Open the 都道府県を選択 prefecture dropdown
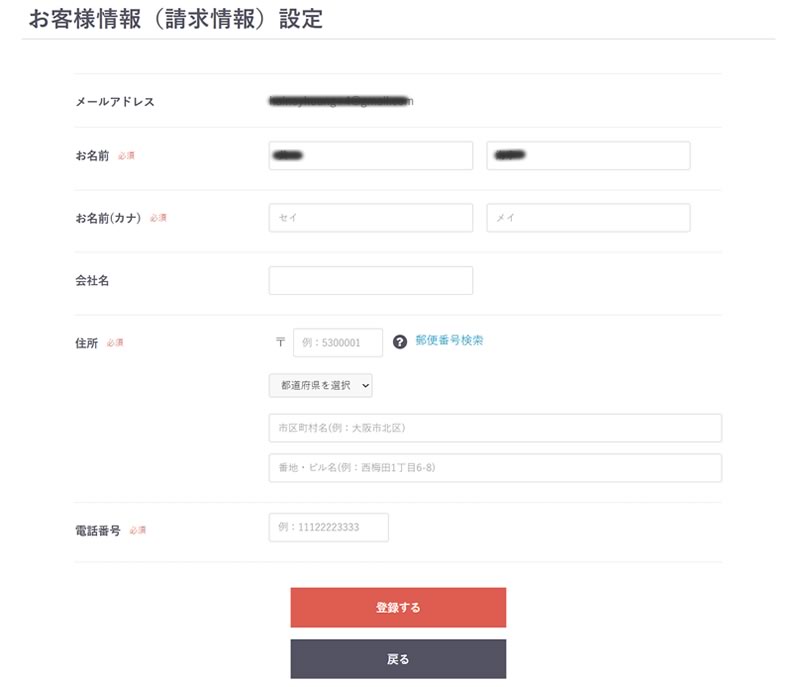Screen dimensions: 798x687 320,385
